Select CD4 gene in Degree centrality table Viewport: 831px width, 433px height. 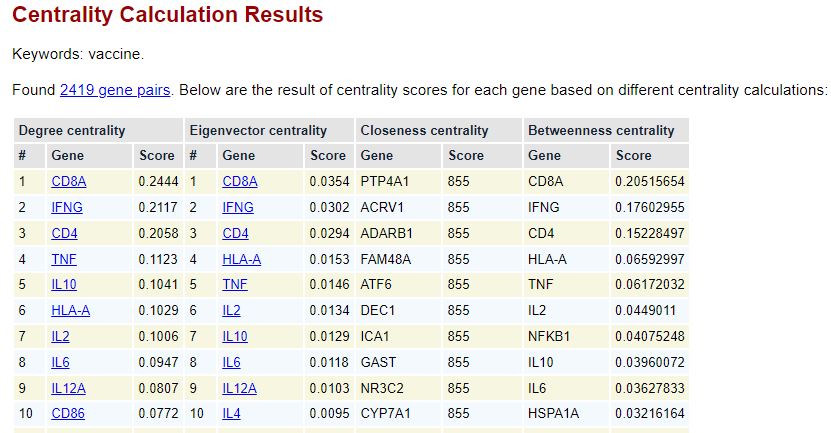(64, 233)
